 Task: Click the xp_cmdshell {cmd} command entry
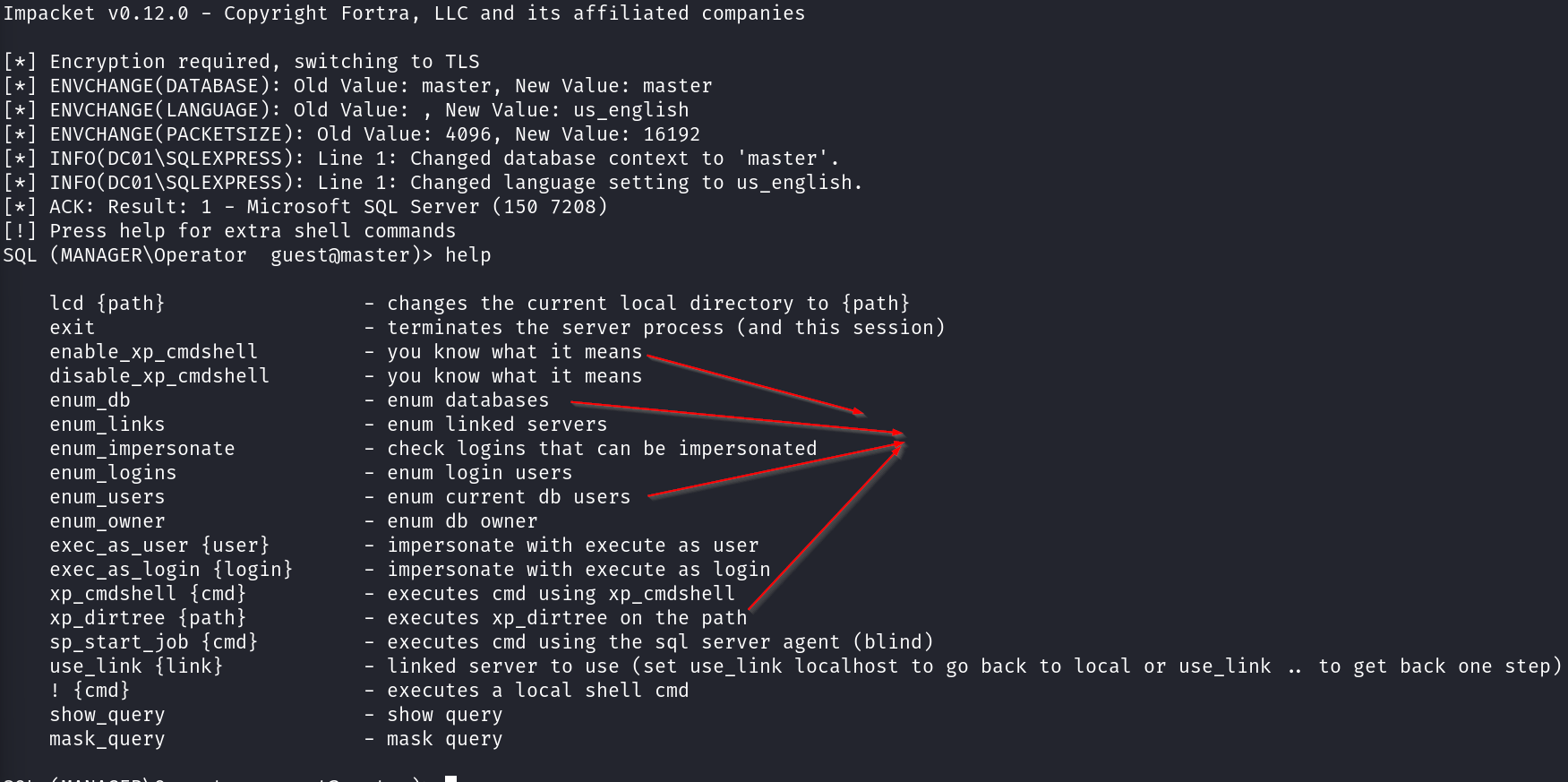pos(148,594)
